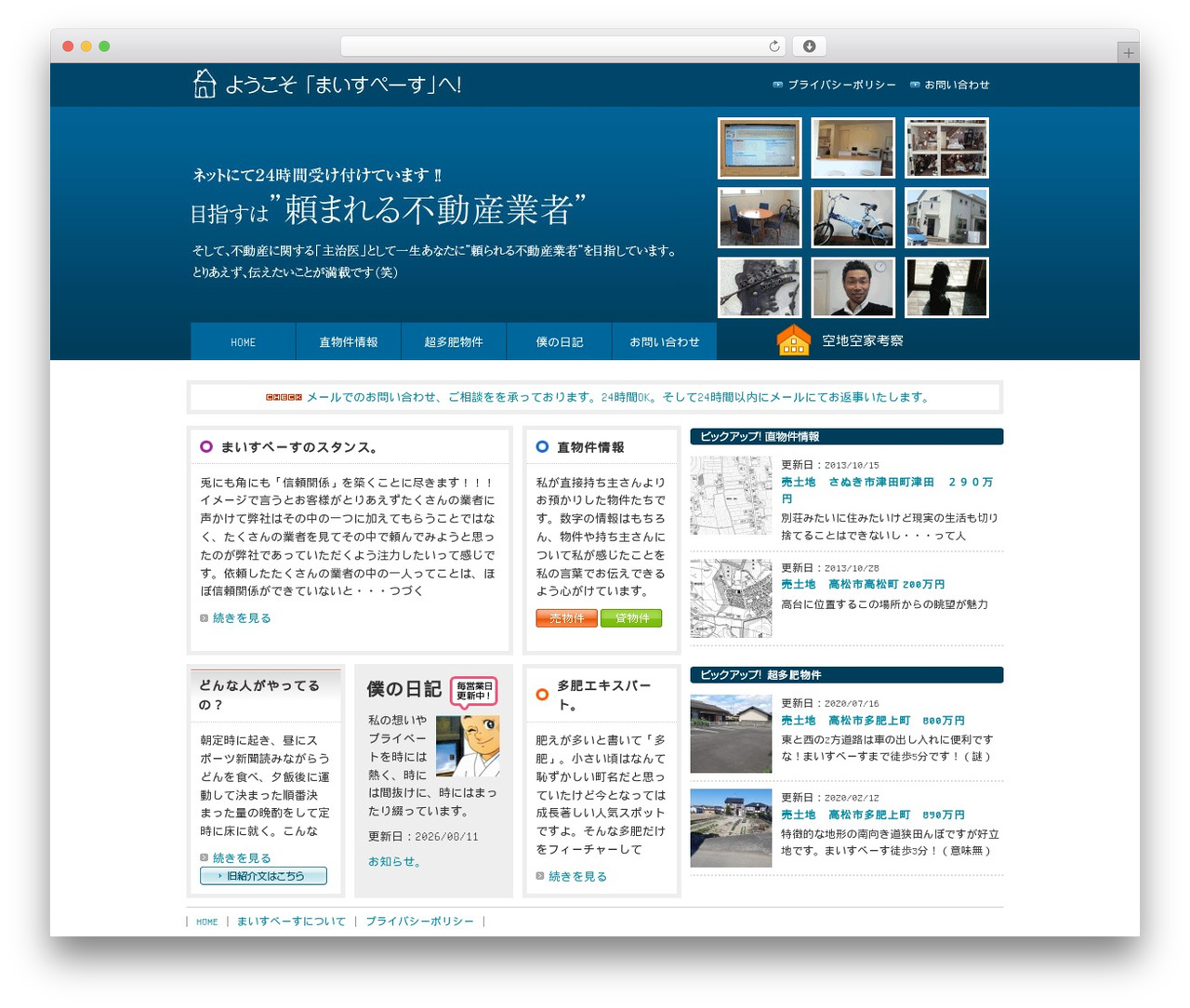This screenshot has width=1190, height=1008.
Task: Click the orange 売物件 button
Action: [x=566, y=618]
